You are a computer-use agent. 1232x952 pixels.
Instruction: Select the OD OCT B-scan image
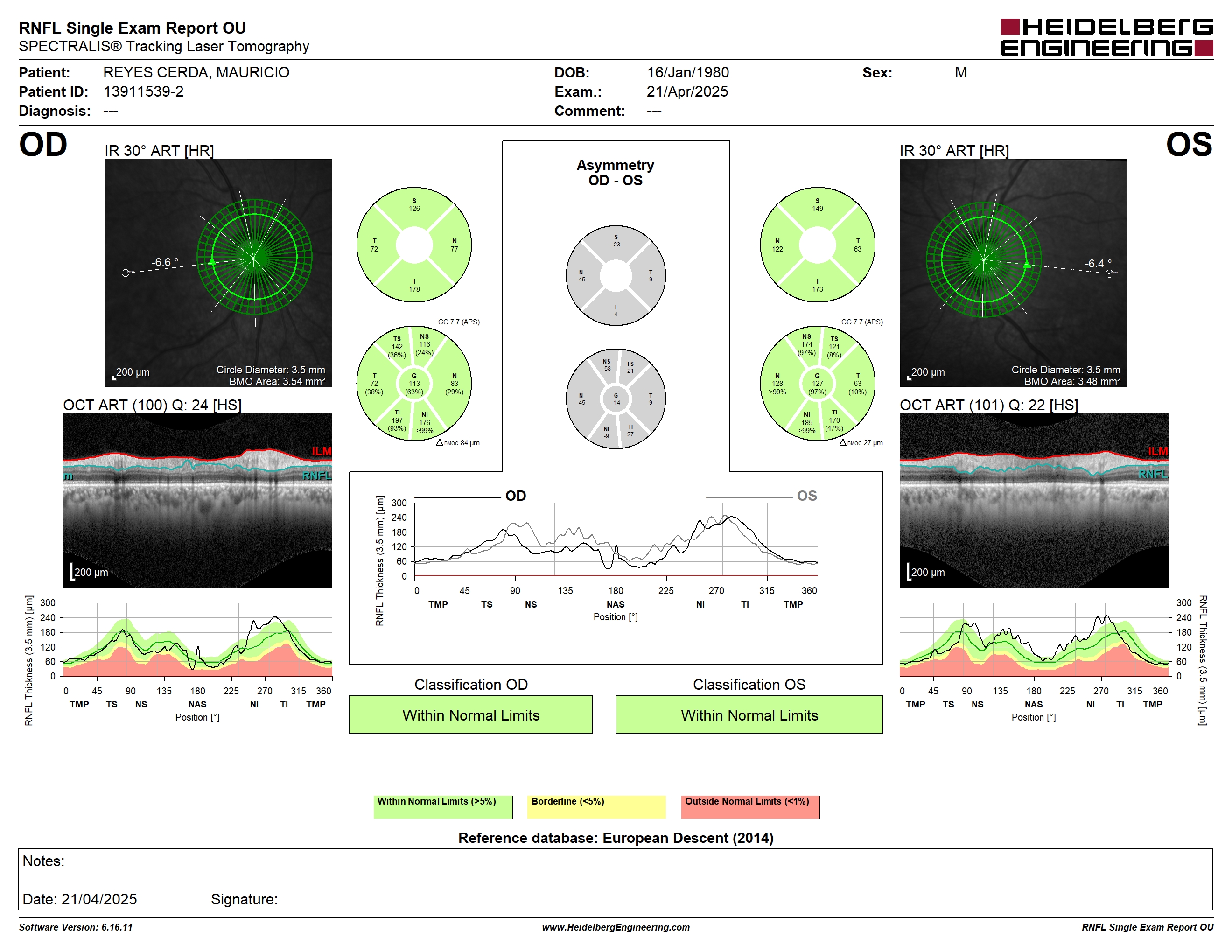coord(197,500)
